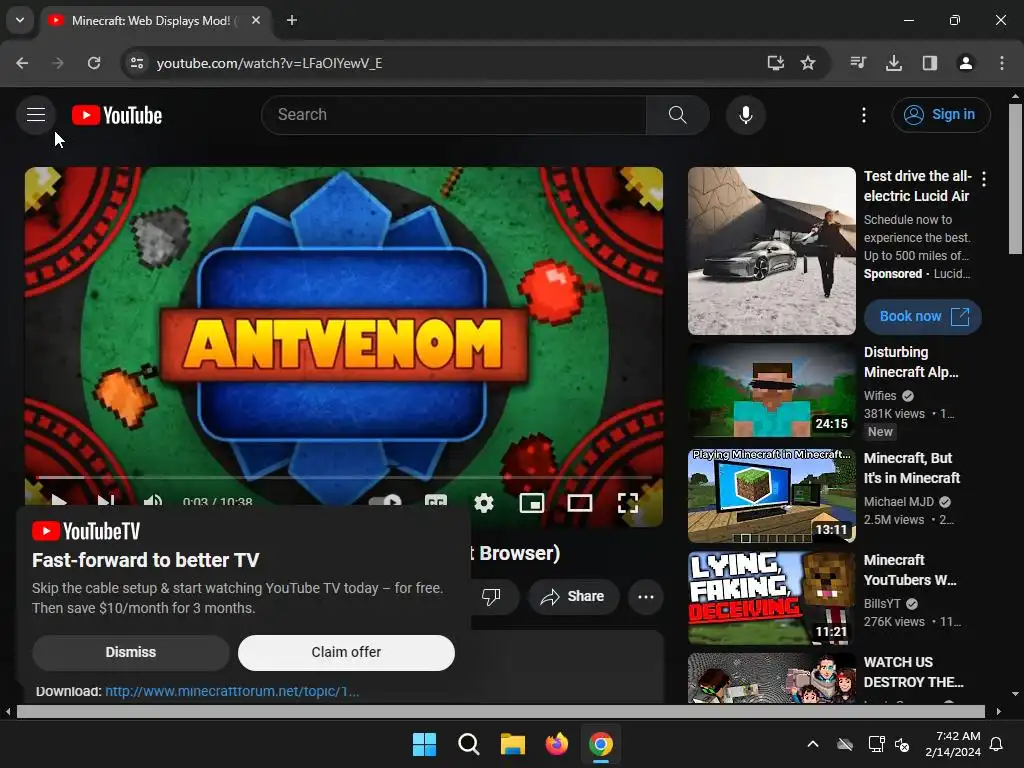
Task: Open the YouTube guide hamburger menu
Action: click(36, 115)
